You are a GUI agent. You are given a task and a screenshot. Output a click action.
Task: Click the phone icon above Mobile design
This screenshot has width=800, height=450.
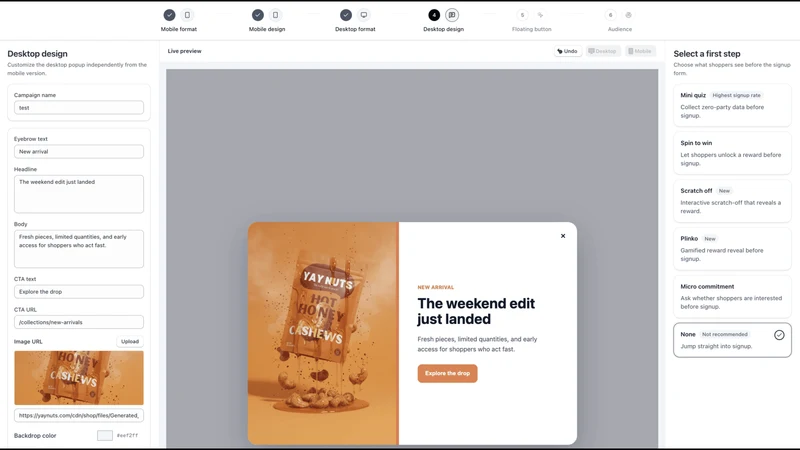276,15
